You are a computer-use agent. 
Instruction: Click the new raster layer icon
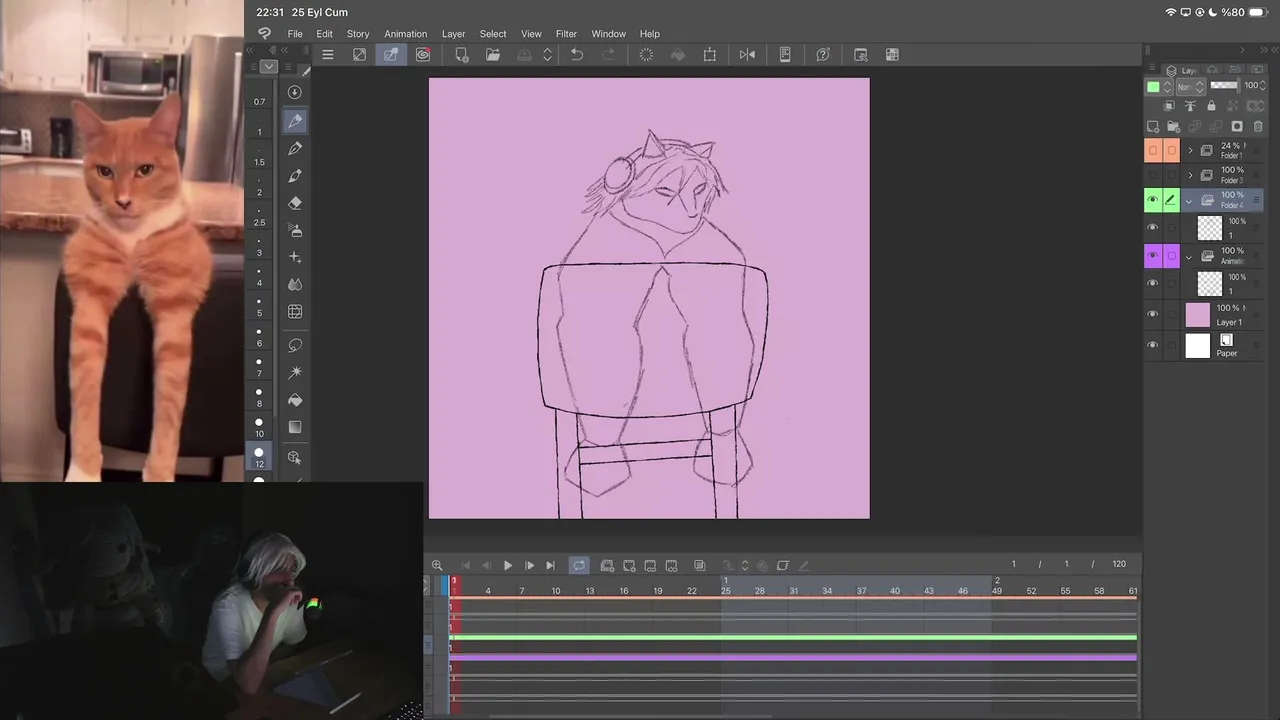point(1153,127)
